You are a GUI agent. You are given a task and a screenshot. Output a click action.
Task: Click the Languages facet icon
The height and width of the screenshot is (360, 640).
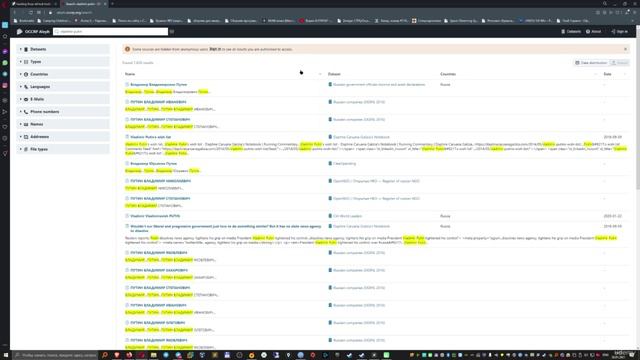click(x=26, y=87)
